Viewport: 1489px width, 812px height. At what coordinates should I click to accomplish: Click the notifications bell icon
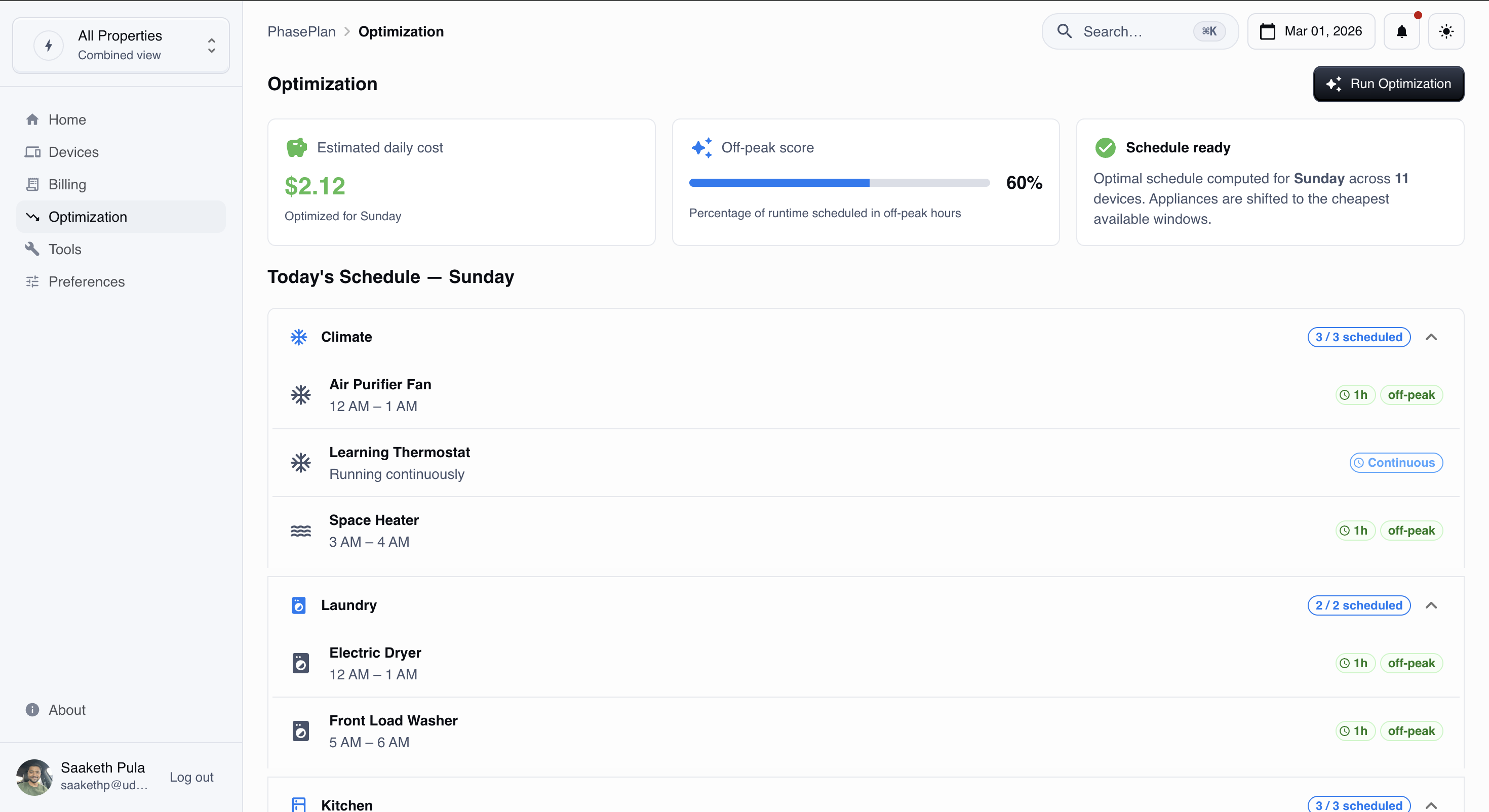point(1401,32)
